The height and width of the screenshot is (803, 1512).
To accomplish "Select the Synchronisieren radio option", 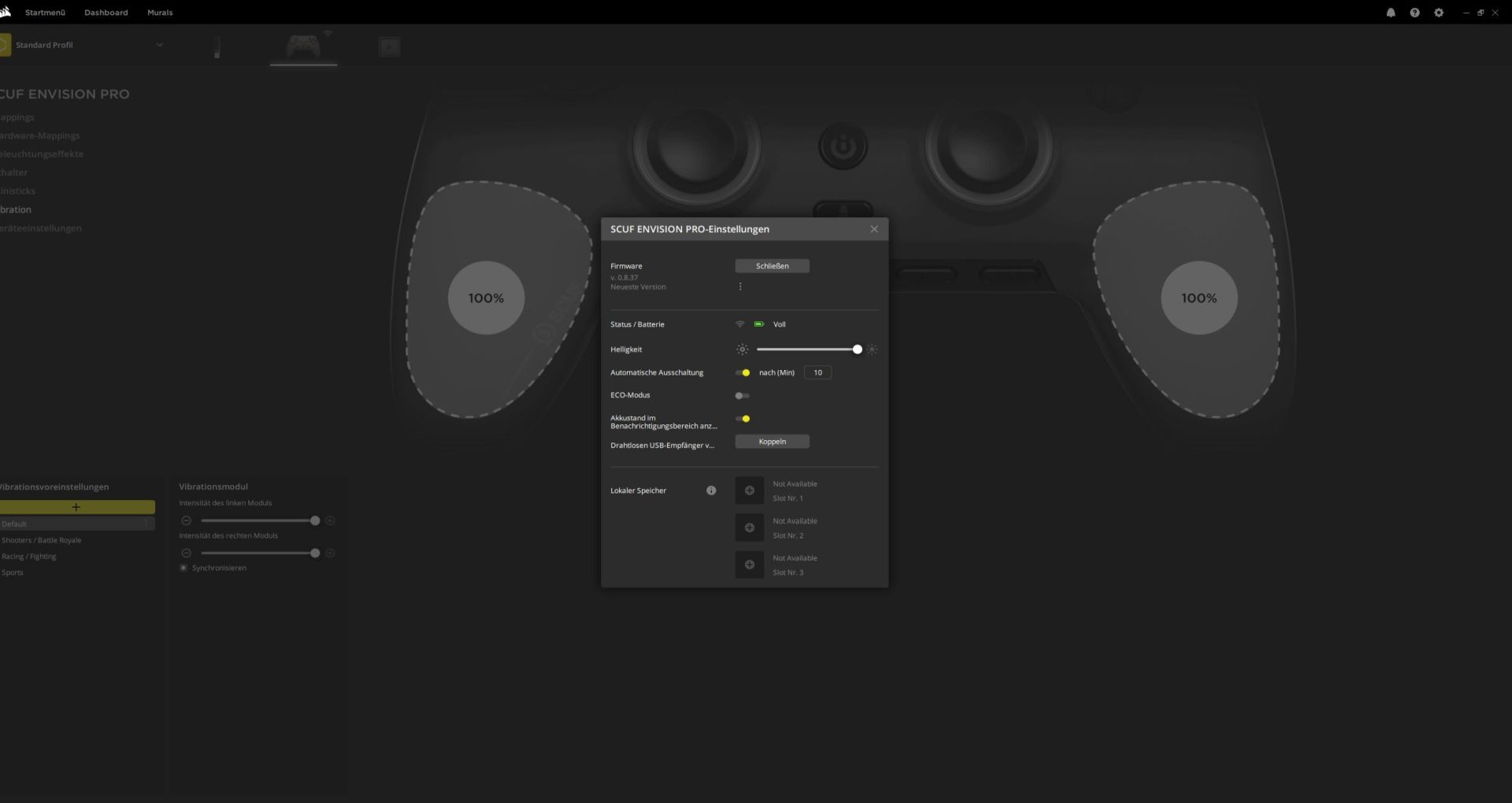I will [183, 568].
